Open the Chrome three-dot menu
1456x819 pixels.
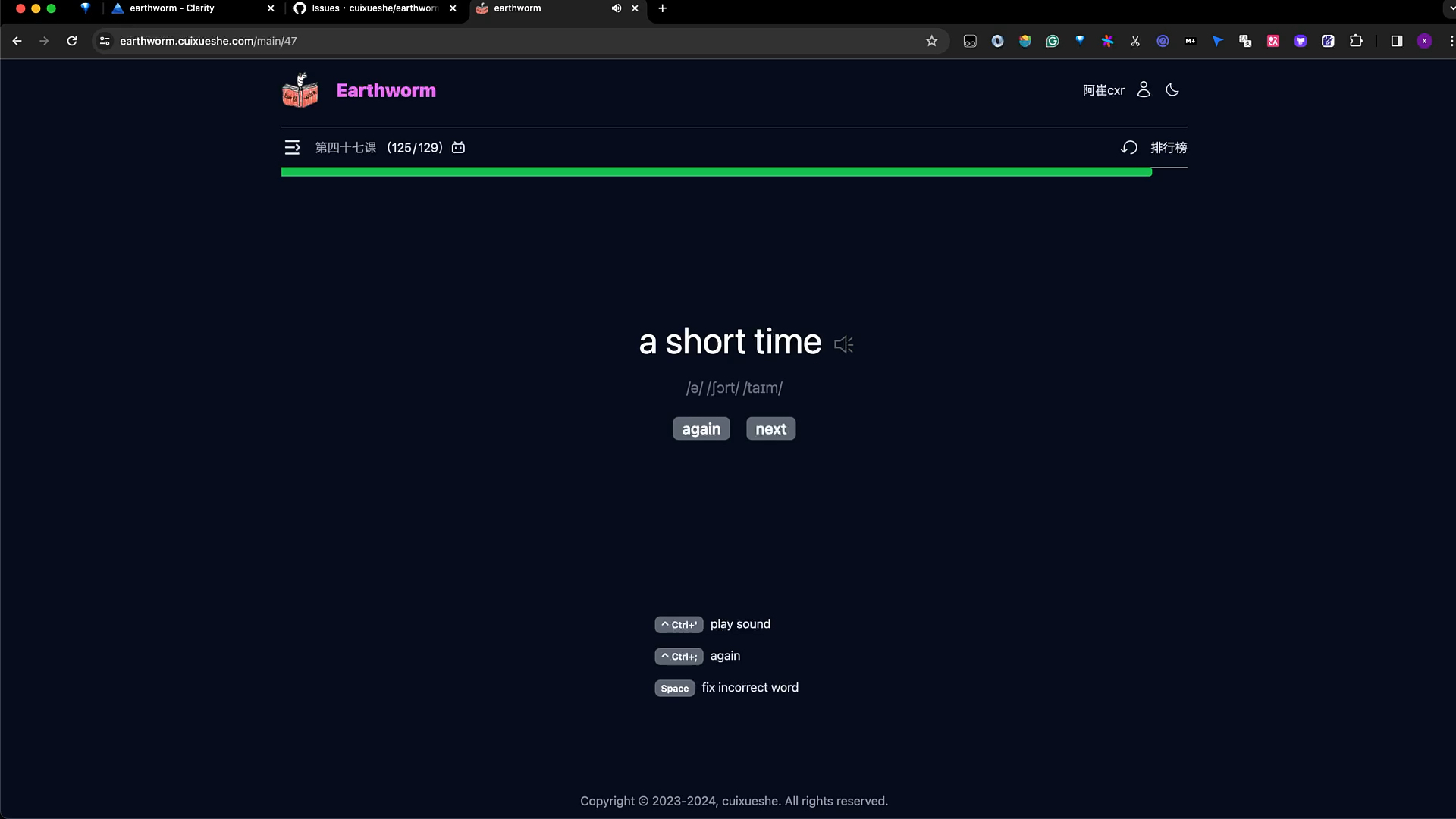pyautogui.click(x=1451, y=41)
